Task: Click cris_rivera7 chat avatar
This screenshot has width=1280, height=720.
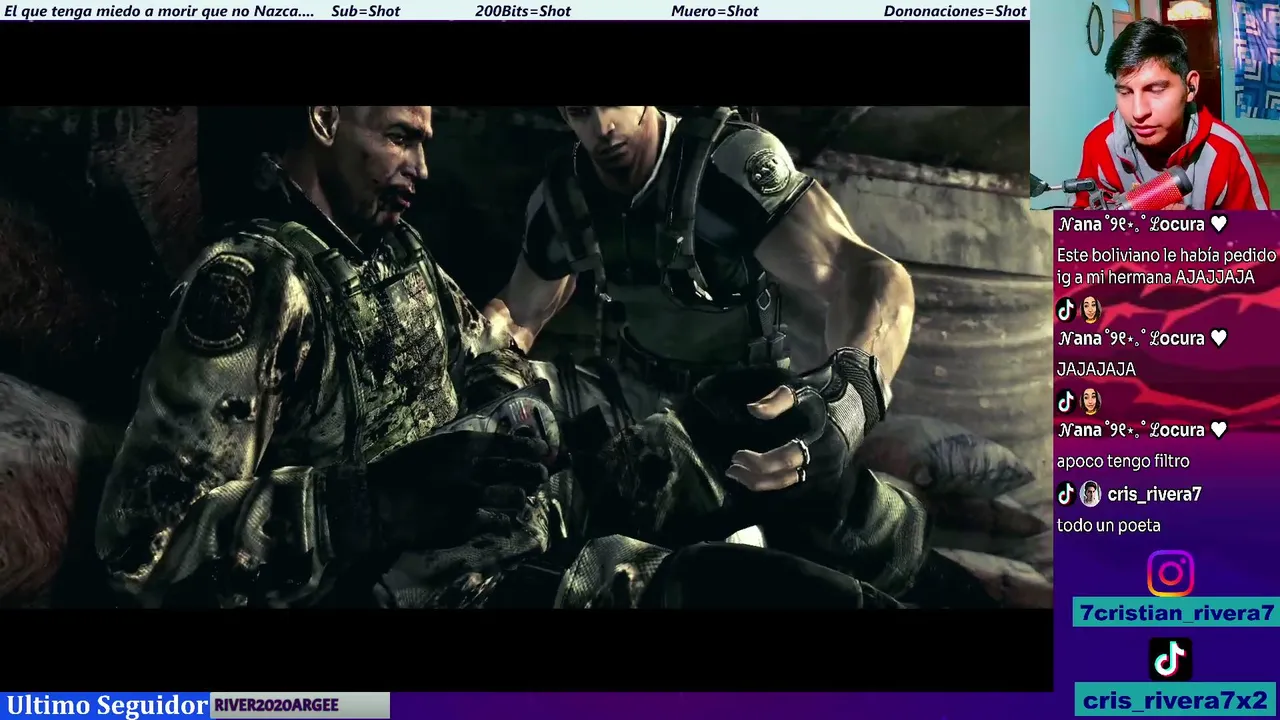Action: point(1090,493)
